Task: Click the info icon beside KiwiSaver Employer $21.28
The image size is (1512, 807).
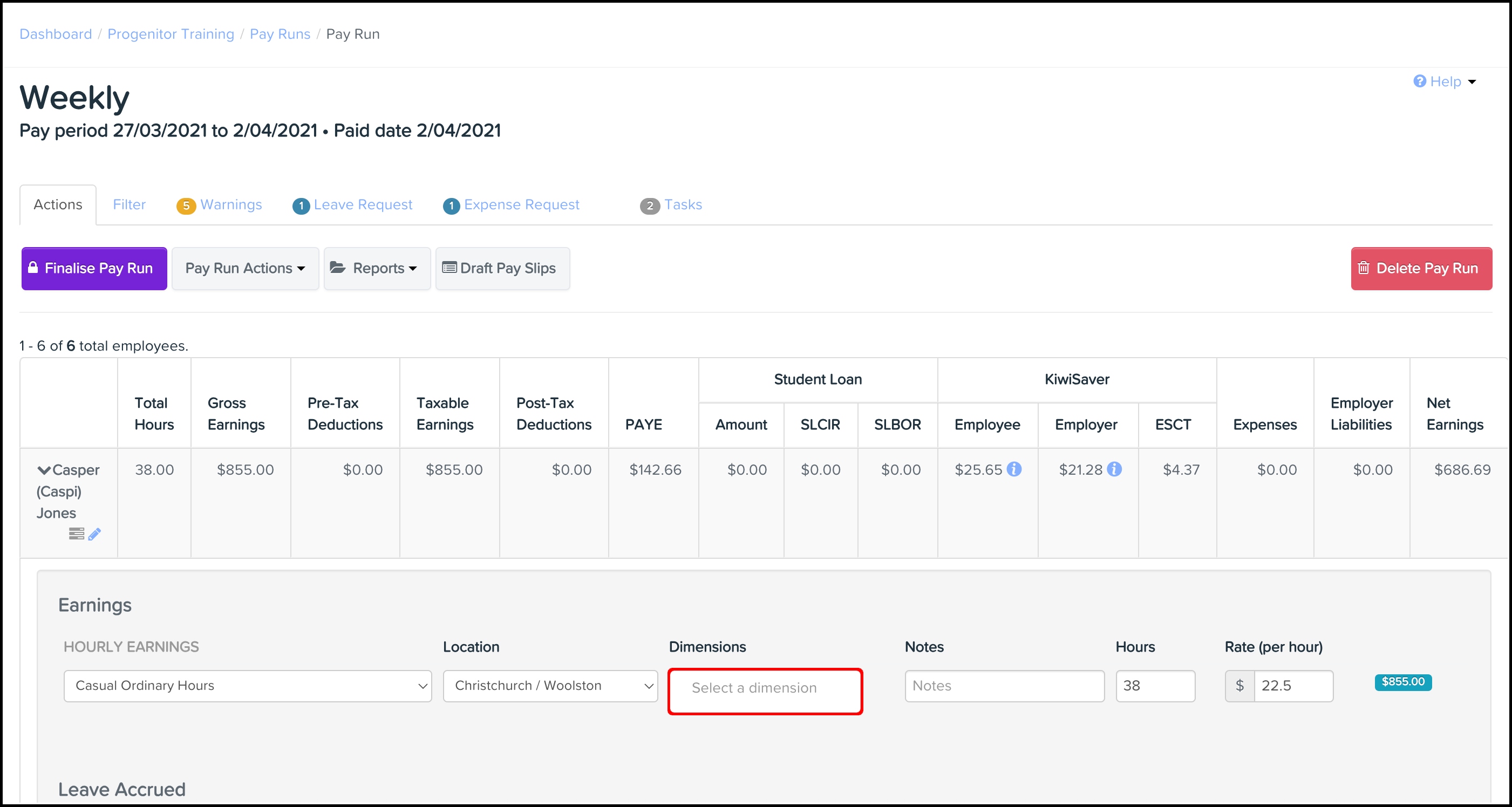Action: 1114,469
